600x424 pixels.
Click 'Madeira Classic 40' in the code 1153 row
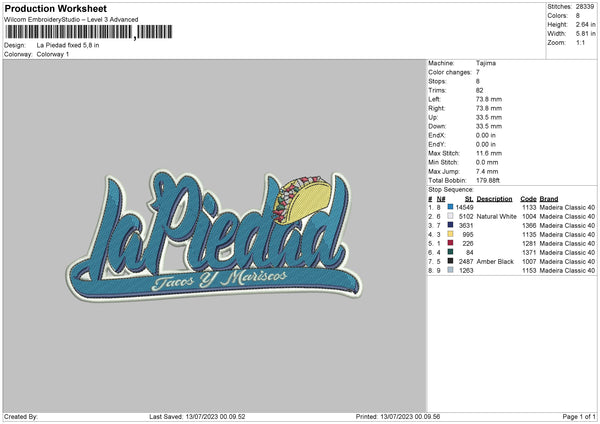567,271
